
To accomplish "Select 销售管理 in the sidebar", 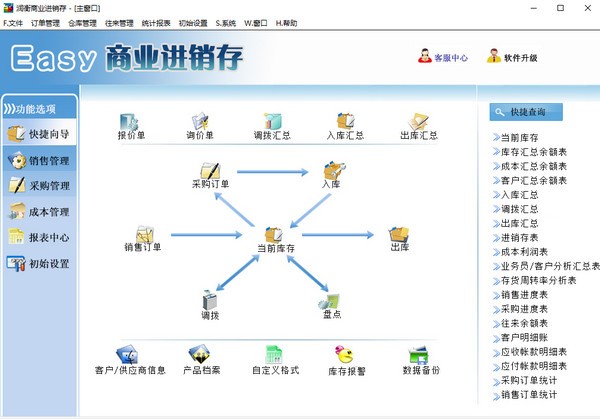I will (39, 160).
